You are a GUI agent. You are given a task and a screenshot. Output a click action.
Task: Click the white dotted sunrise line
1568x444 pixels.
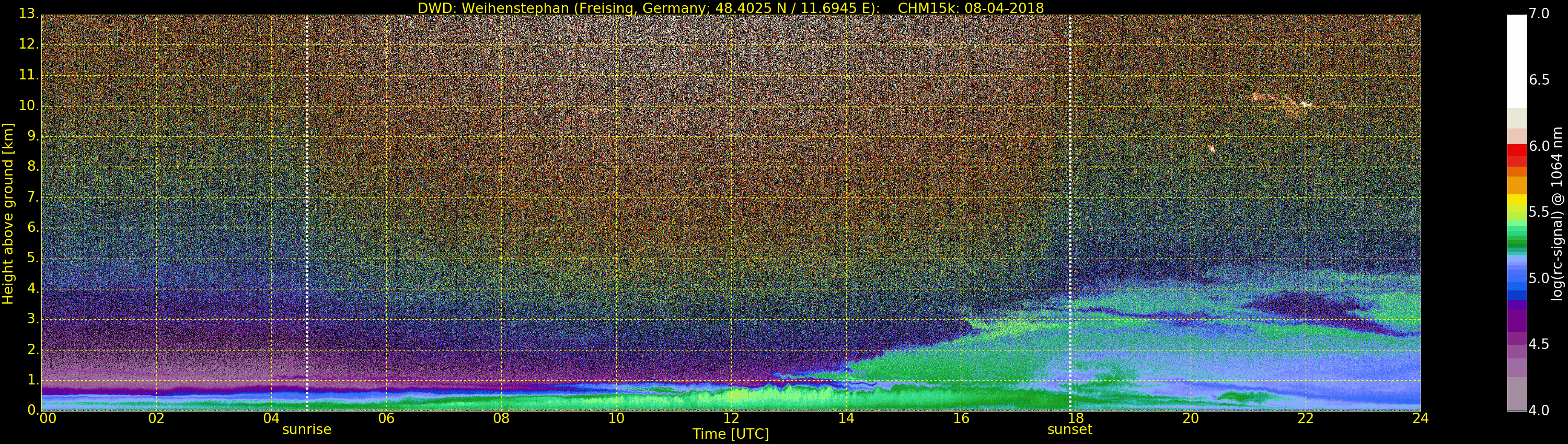(307, 213)
